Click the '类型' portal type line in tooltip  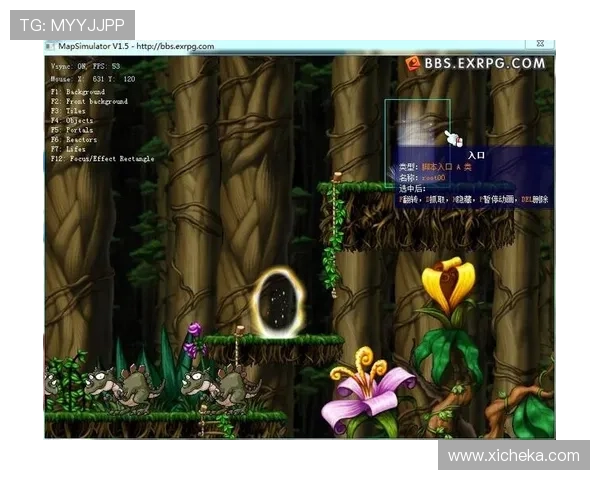coord(435,167)
